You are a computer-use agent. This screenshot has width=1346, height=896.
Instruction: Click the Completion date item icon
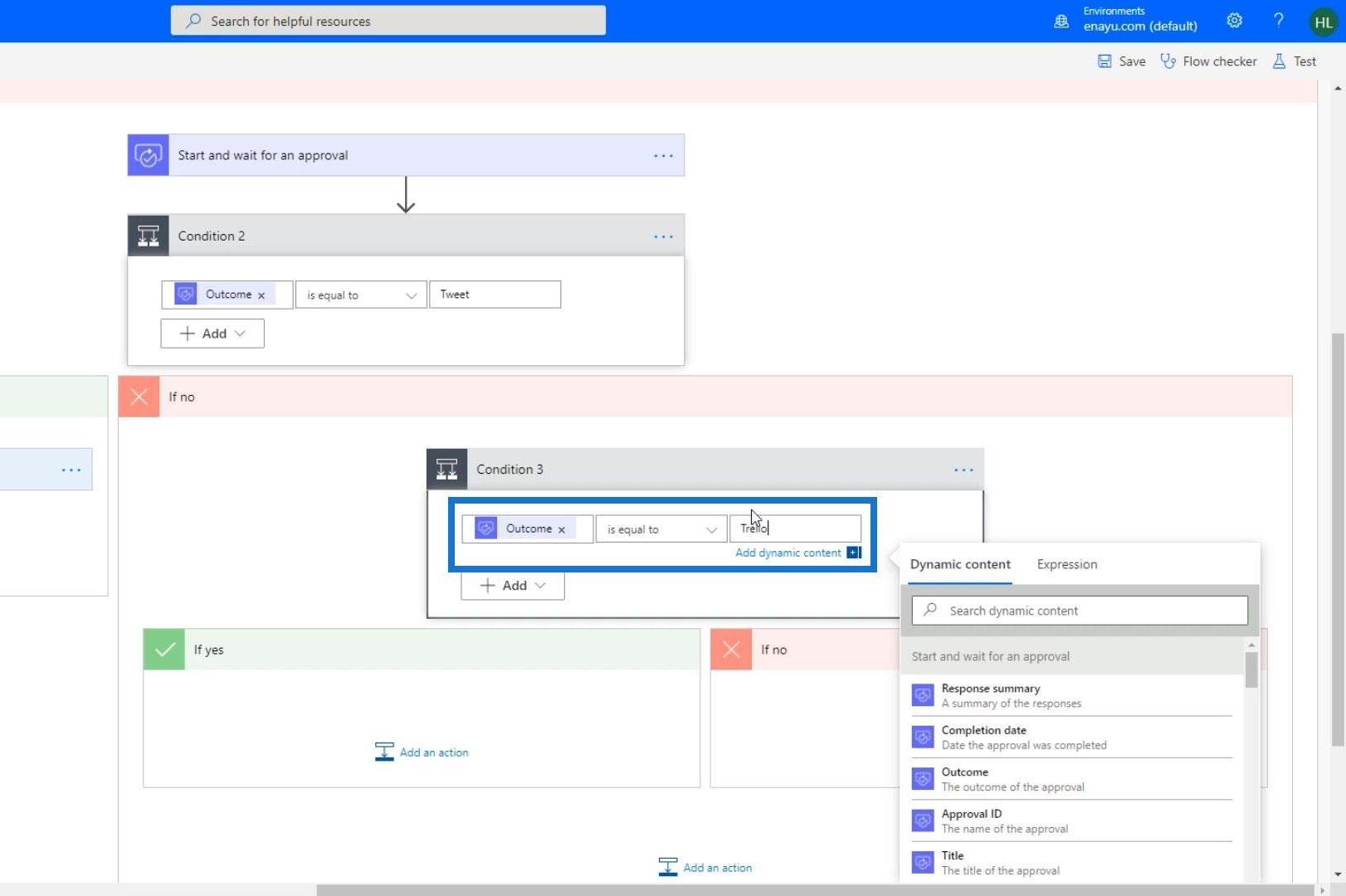(x=923, y=737)
